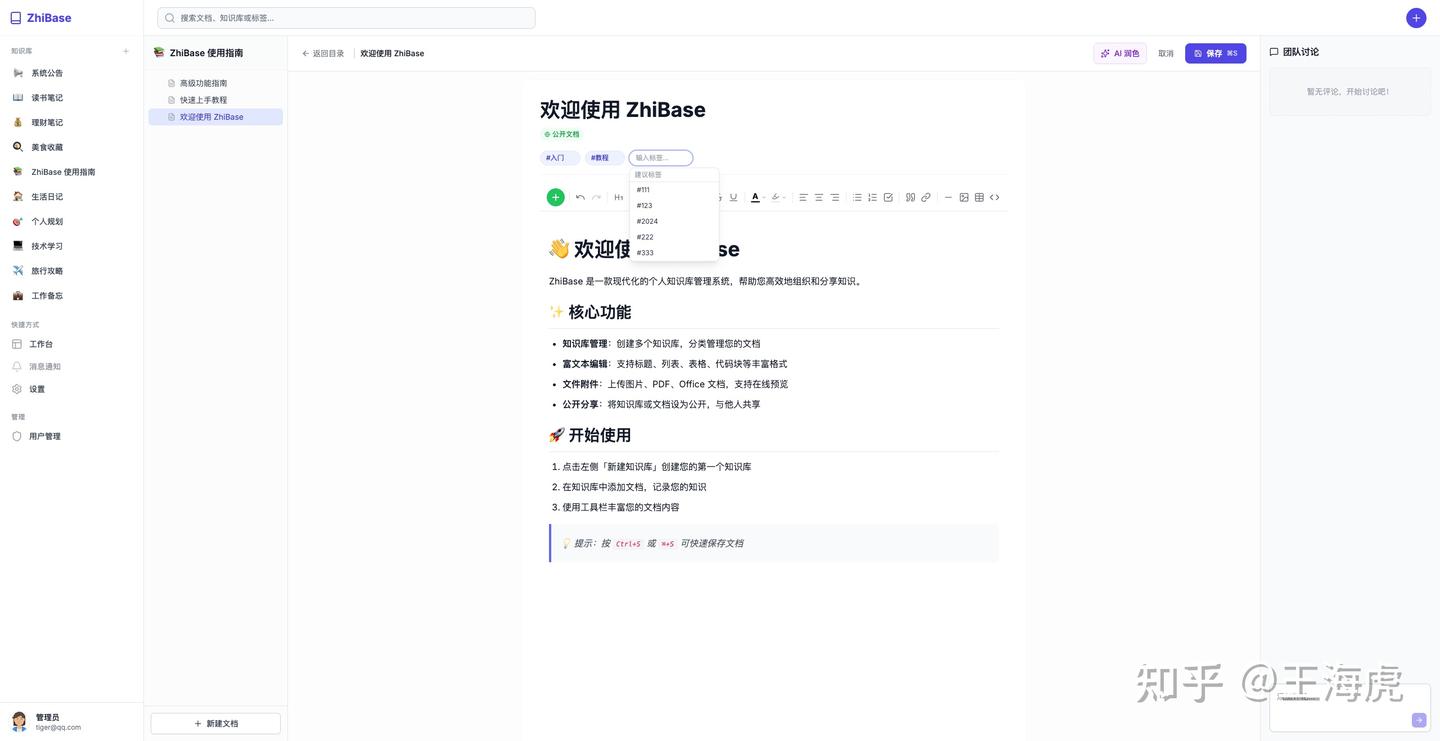Select suggested tag #222
The image size is (1440, 741).
pos(674,237)
